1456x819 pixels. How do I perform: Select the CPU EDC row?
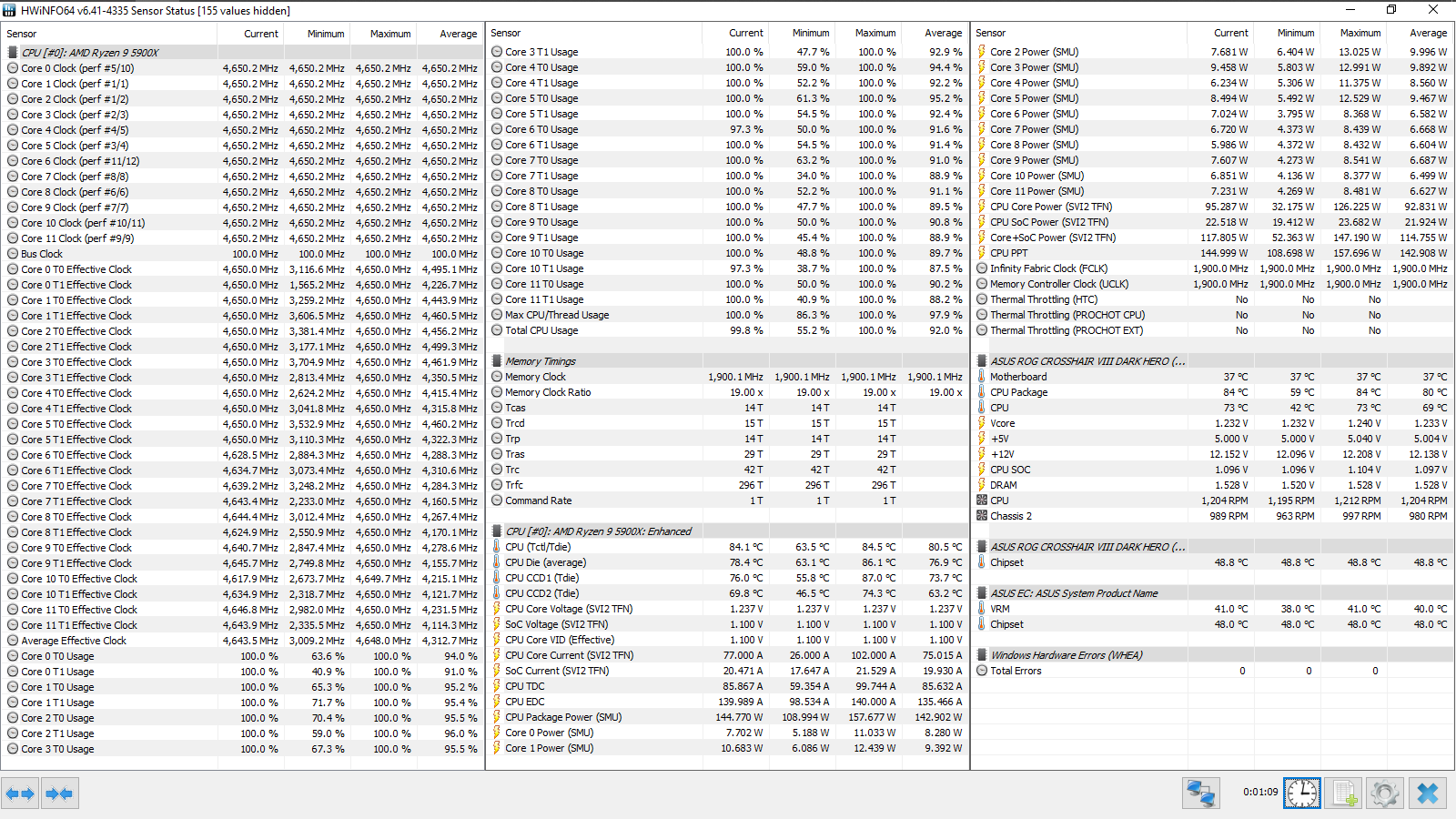pos(727,702)
